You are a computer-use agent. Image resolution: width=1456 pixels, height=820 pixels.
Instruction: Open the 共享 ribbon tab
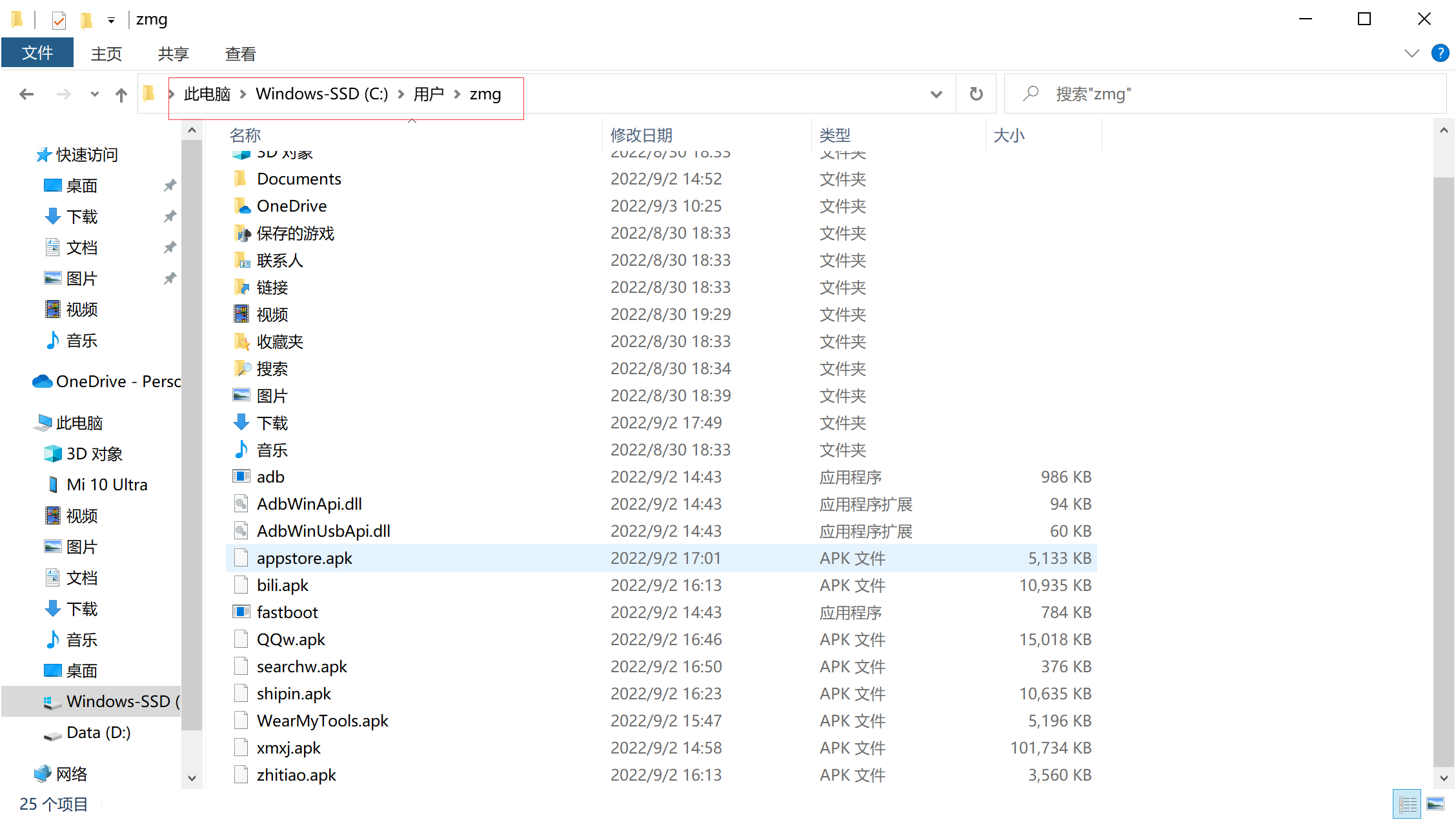point(174,54)
